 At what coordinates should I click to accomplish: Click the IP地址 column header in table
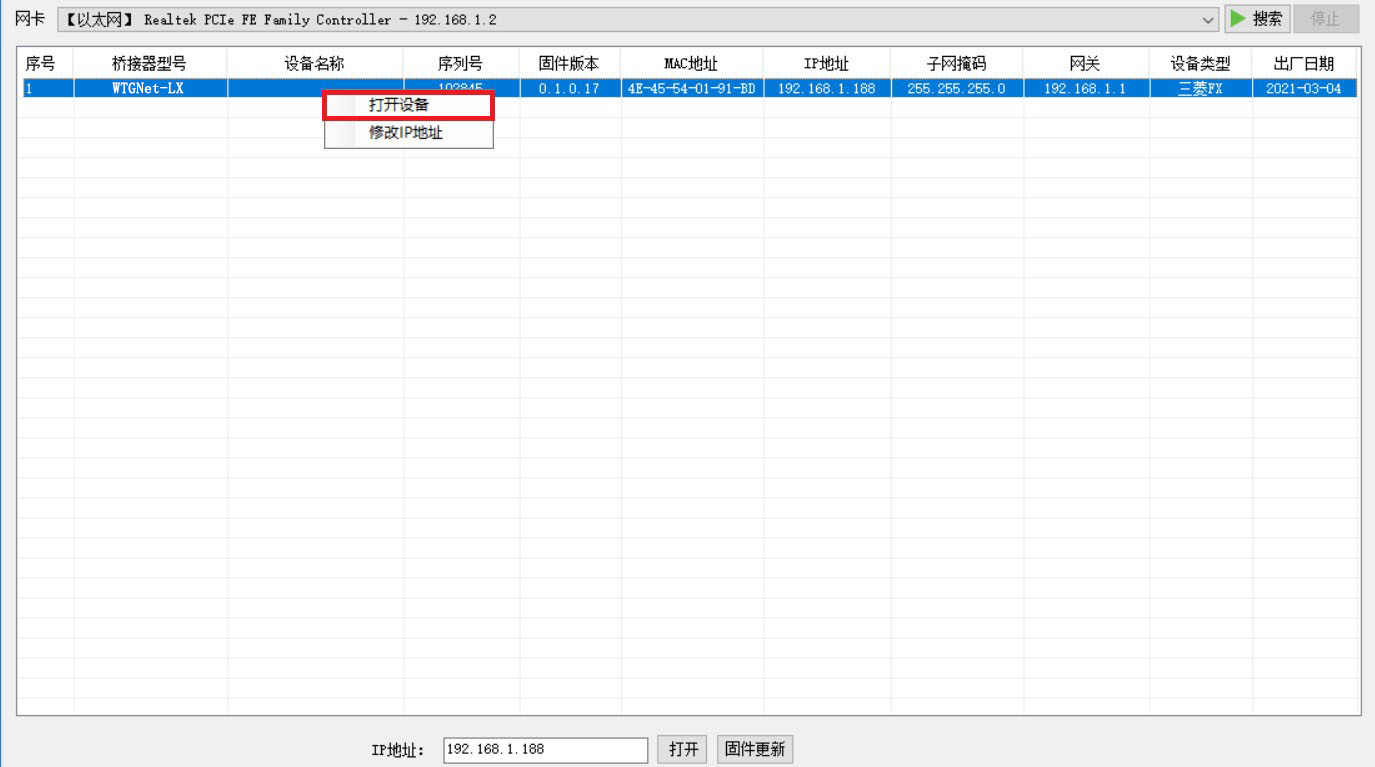tap(826, 63)
